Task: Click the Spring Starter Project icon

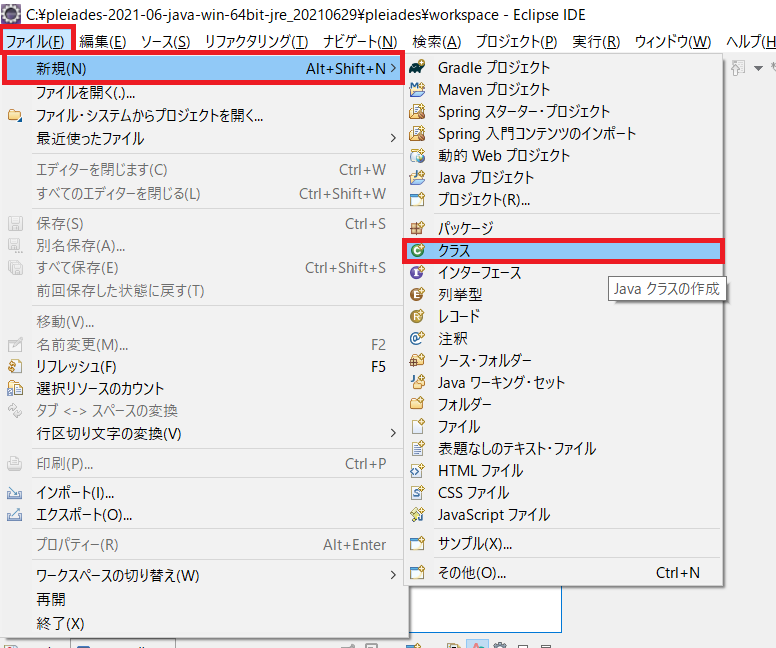Action: (417, 111)
